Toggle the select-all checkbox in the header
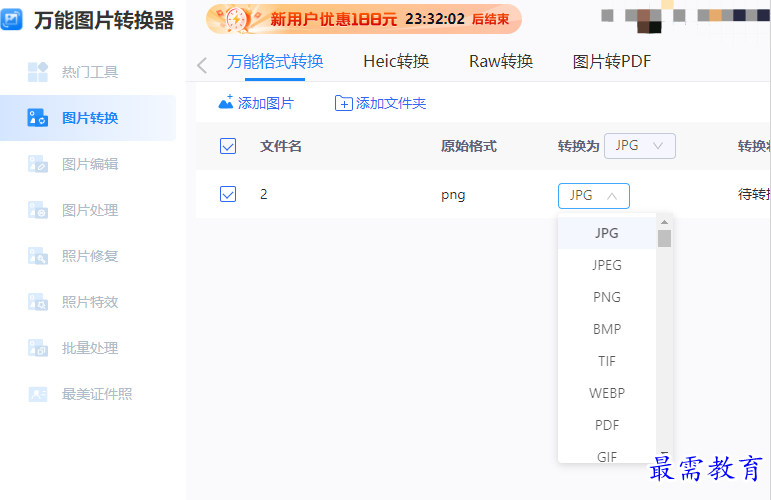The width and height of the screenshot is (771, 500). click(228, 146)
